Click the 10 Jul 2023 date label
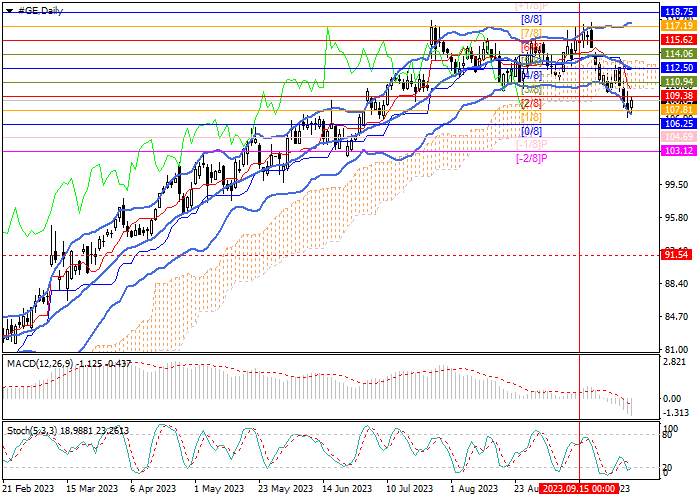 pyautogui.click(x=410, y=488)
